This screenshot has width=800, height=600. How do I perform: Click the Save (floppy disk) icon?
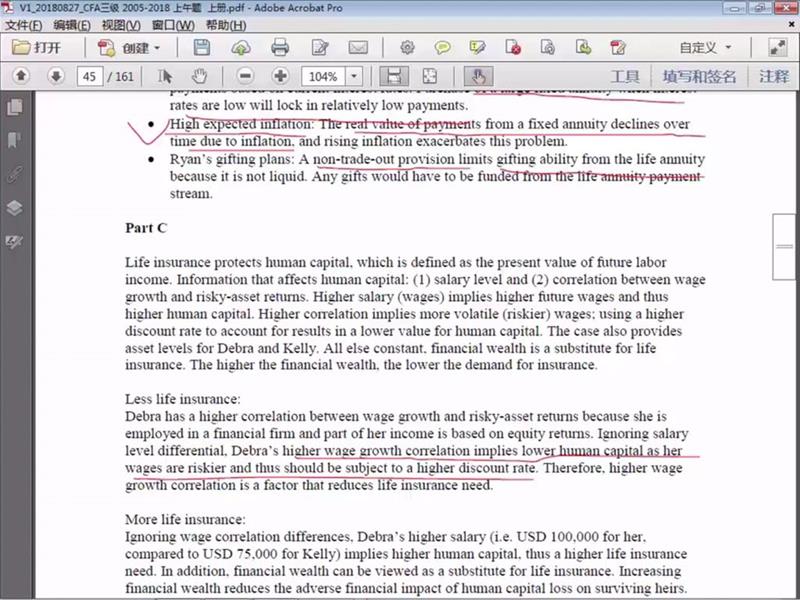coord(201,47)
